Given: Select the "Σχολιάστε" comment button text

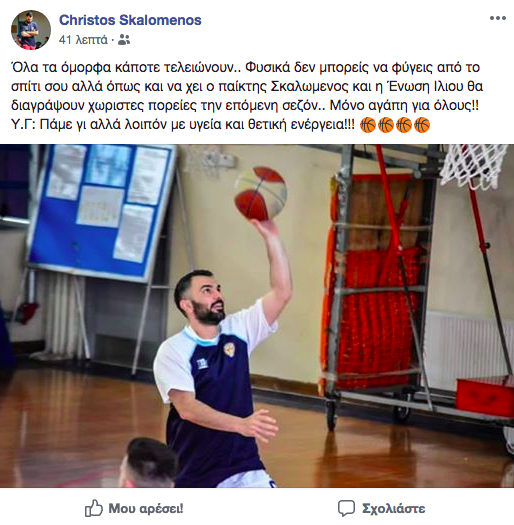Looking at the screenshot, I should pos(393,509).
